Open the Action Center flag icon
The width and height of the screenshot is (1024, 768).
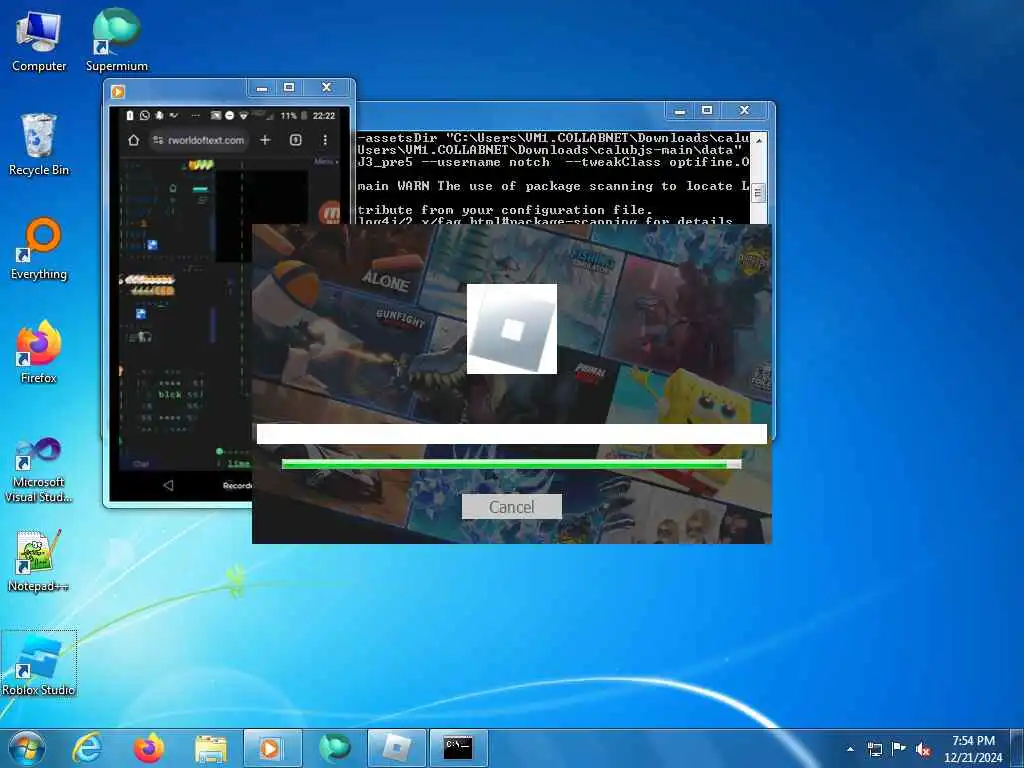point(899,748)
